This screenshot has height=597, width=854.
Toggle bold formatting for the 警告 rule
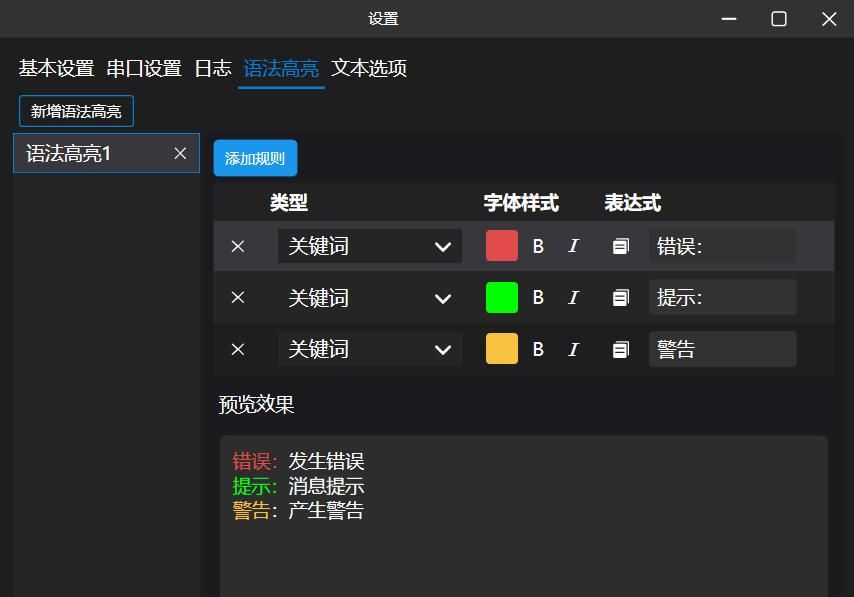pos(538,349)
